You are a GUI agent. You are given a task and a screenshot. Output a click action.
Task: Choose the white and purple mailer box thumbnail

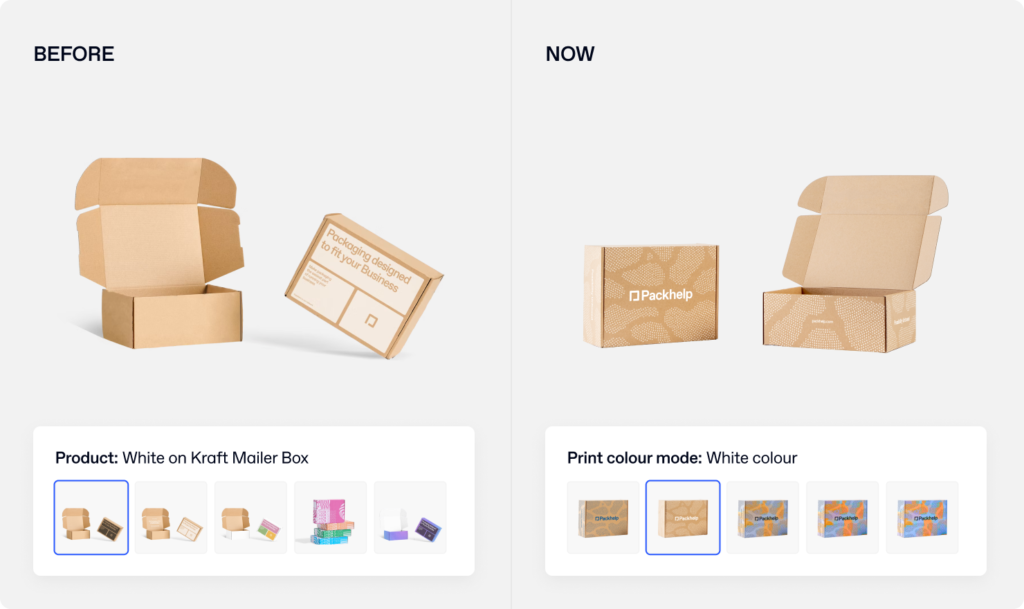(x=410, y=518)
